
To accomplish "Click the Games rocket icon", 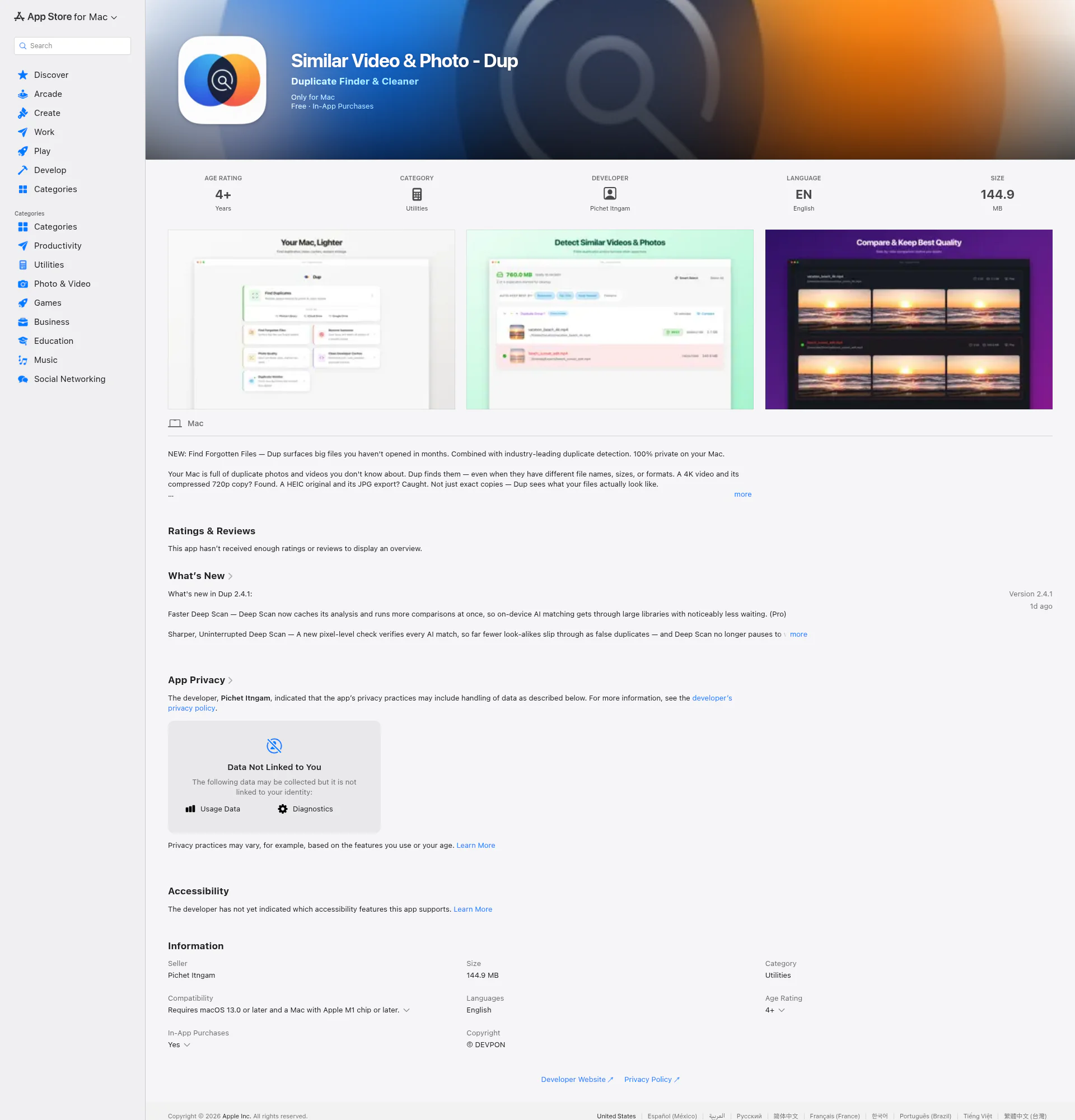I will coord(23,303).
